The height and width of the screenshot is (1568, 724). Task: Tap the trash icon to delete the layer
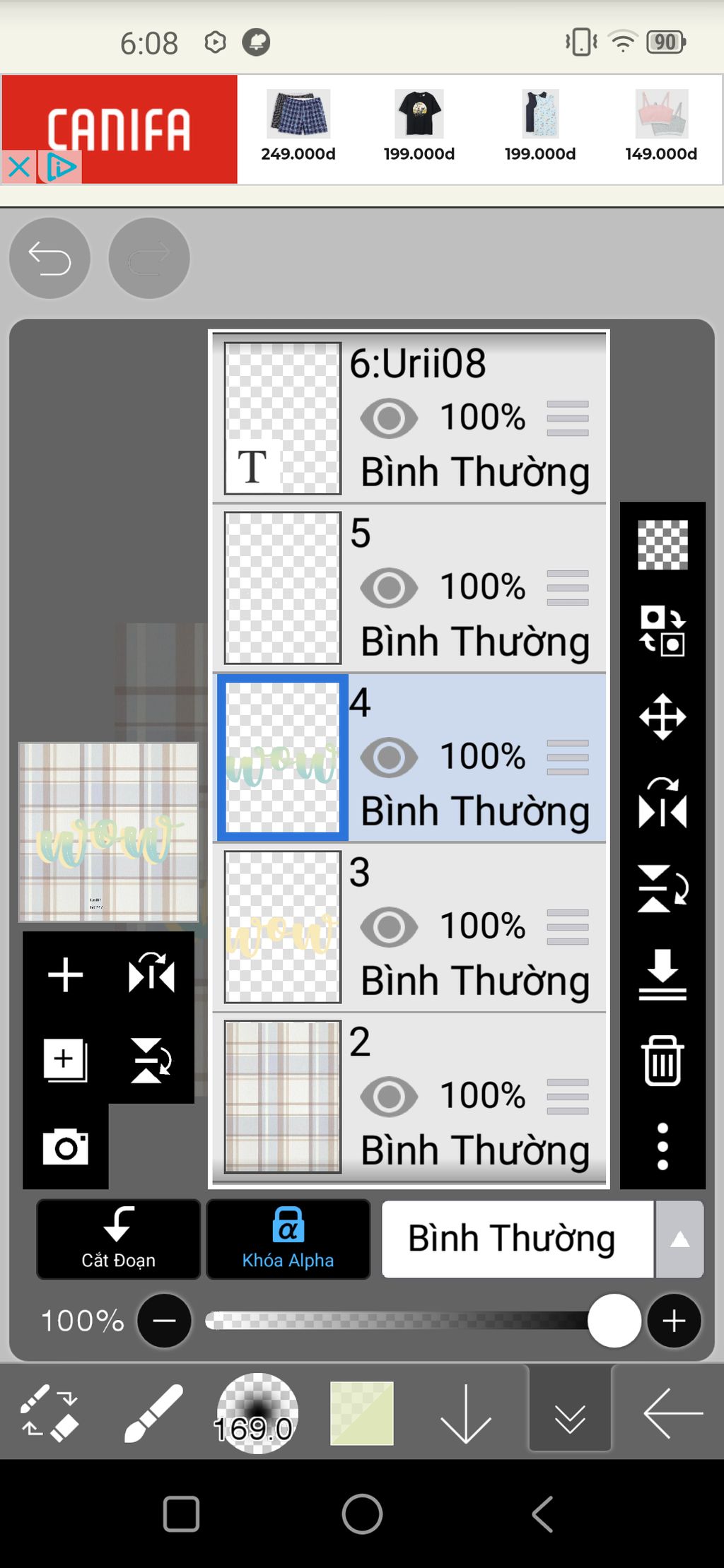point(662,1060)
